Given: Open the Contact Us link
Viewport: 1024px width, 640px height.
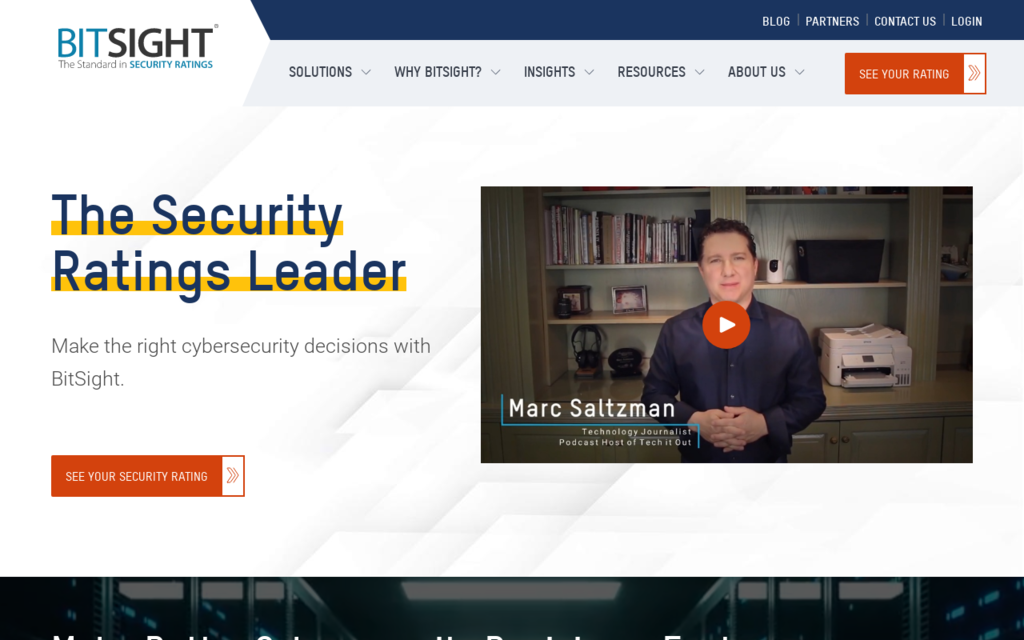Looking at the screenshot, I should [904, 22].
